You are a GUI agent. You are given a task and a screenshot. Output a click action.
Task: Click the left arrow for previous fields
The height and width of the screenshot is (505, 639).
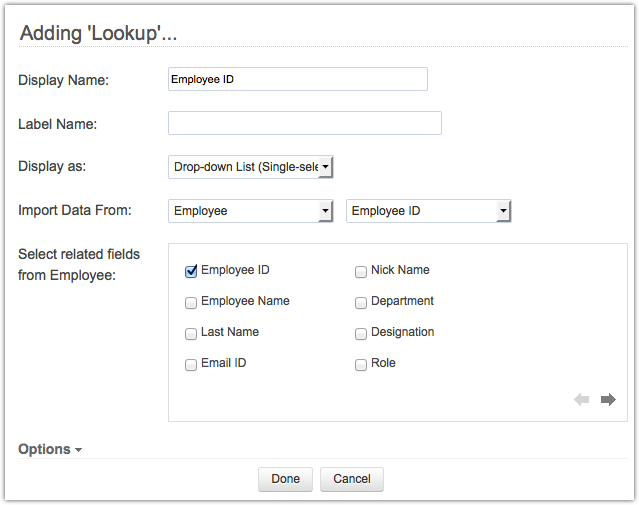point(582,400)
